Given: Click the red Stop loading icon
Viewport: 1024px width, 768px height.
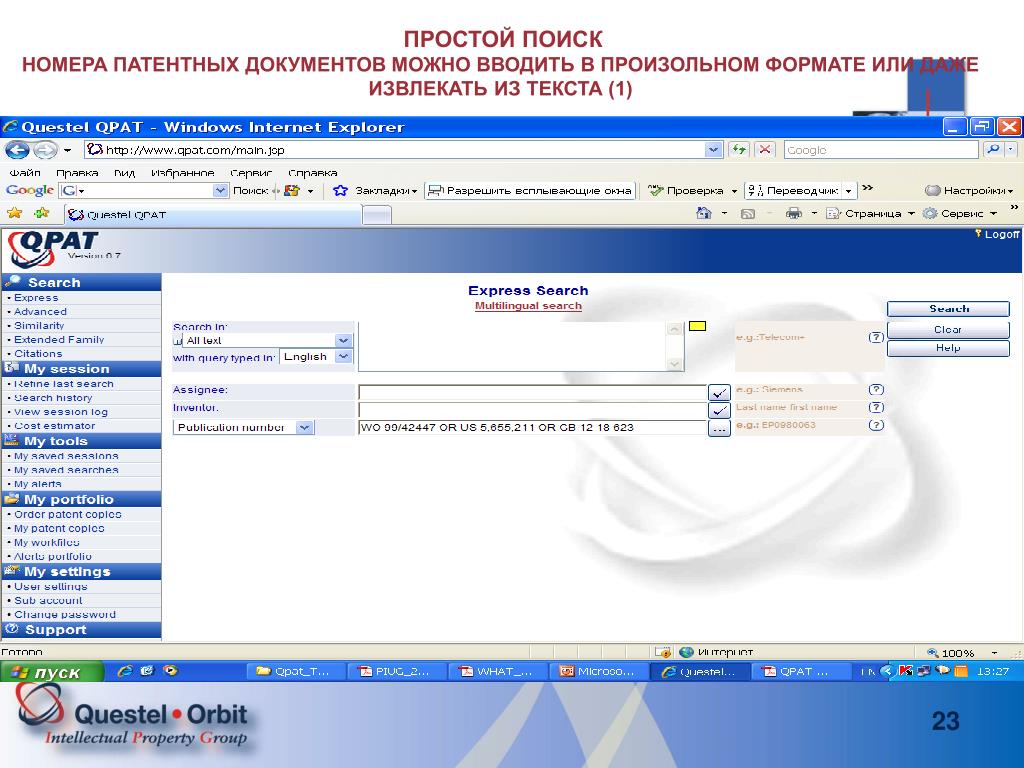Looking at the screenshot, I should pos(765,150).
